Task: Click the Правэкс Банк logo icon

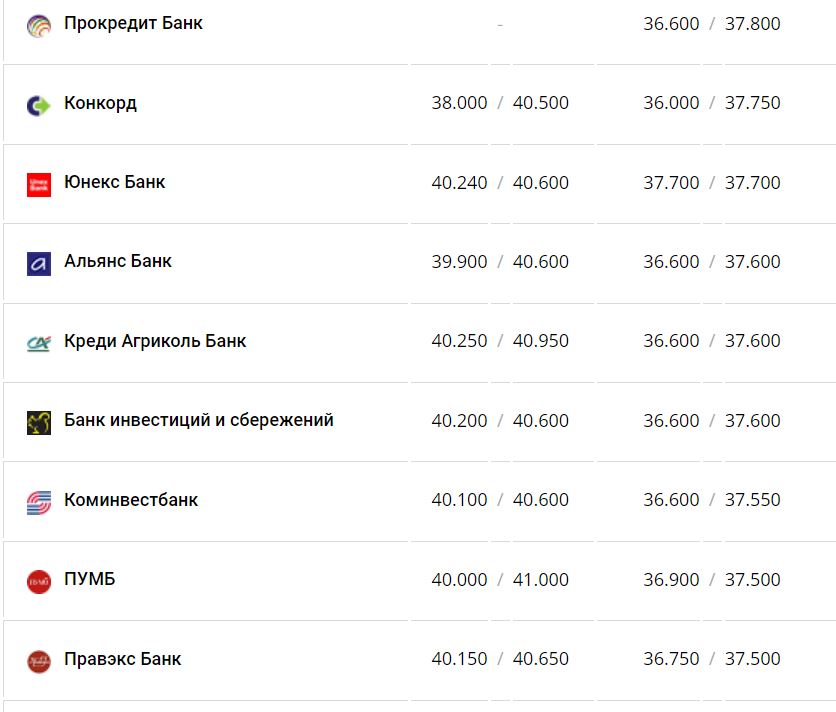Action: pos(39,661)
